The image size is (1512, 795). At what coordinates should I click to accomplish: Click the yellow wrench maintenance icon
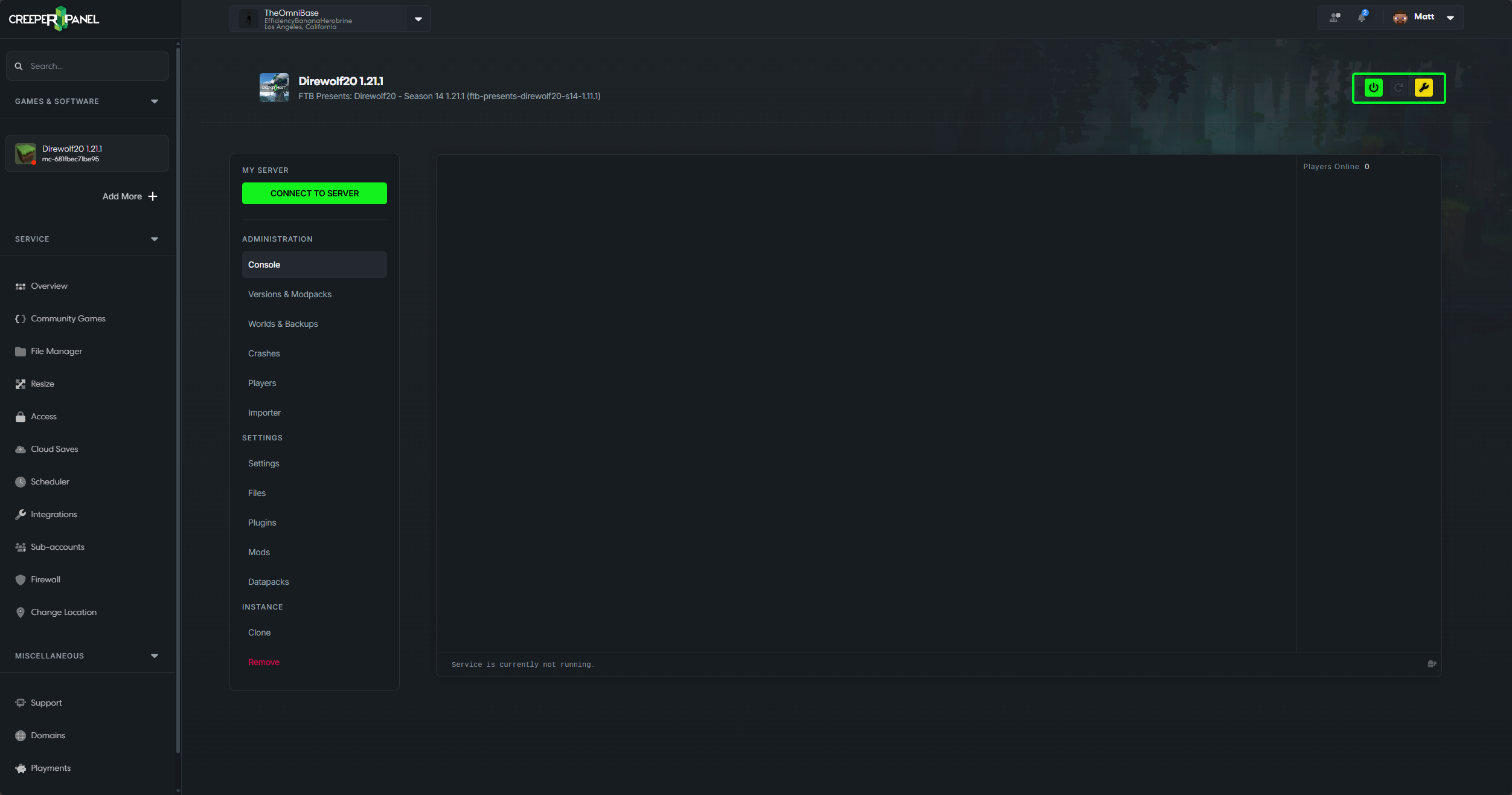pyautogui.click(x=1424, y=88)
